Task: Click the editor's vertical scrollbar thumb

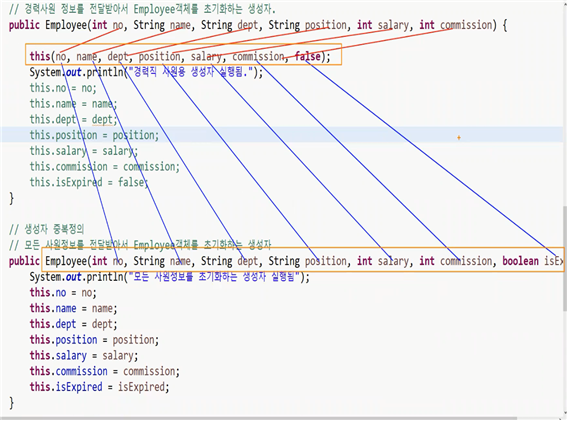Action: (x=564, y=258)
